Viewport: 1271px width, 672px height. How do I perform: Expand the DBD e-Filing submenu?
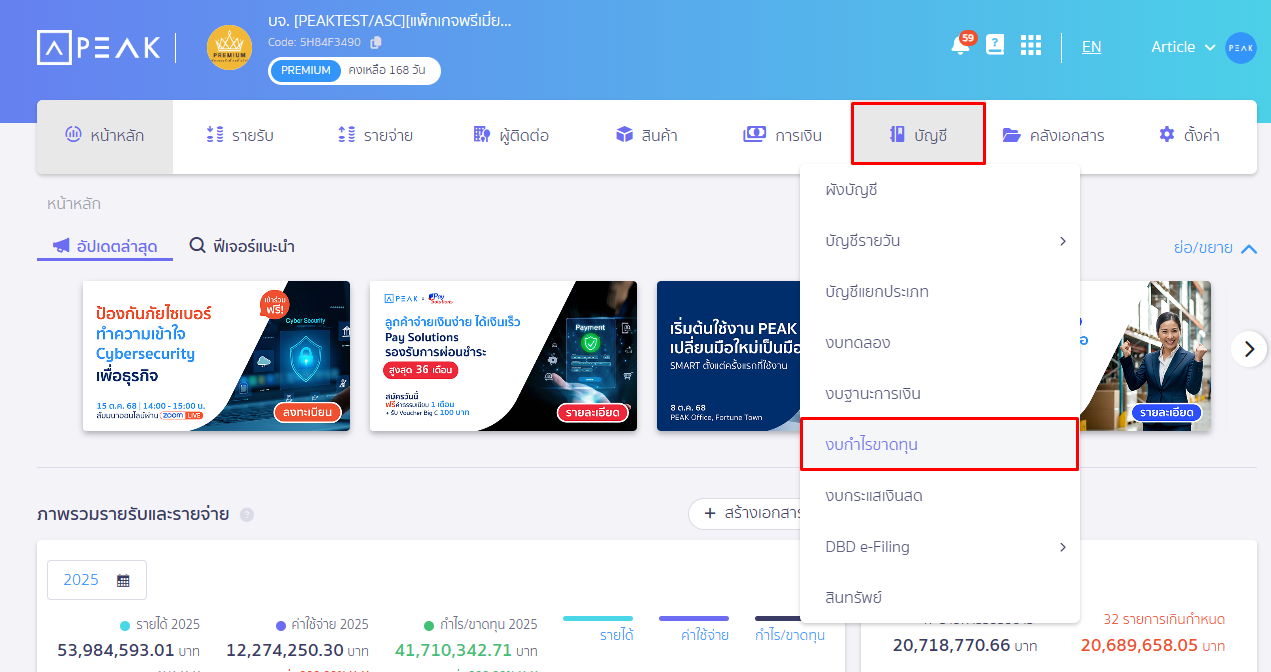[x=1062, y=547]
